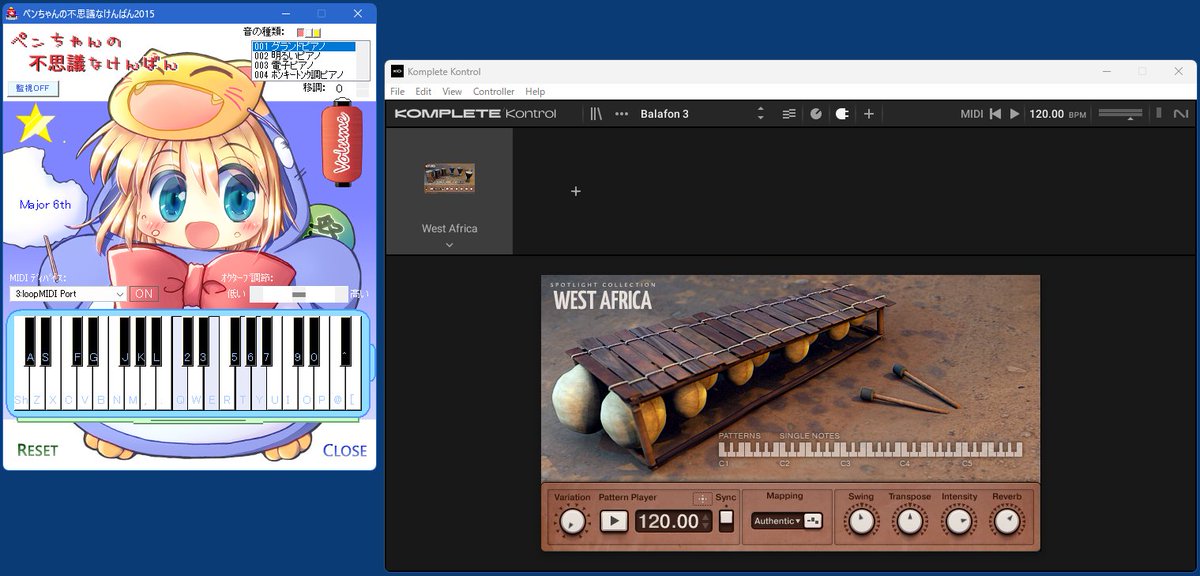Click the Volume red lantern control
Image resolution: width=1200 pixels, height=576 pixels.
click(342, 143)
